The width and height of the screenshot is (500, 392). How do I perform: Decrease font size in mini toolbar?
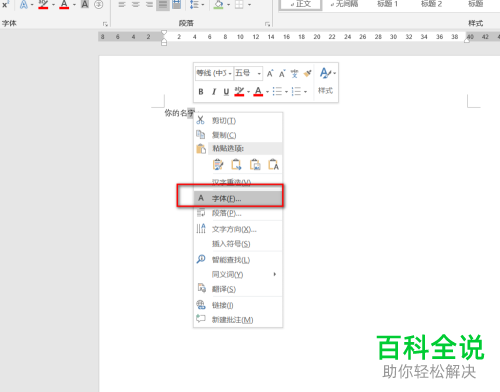[x=282, y=73]
